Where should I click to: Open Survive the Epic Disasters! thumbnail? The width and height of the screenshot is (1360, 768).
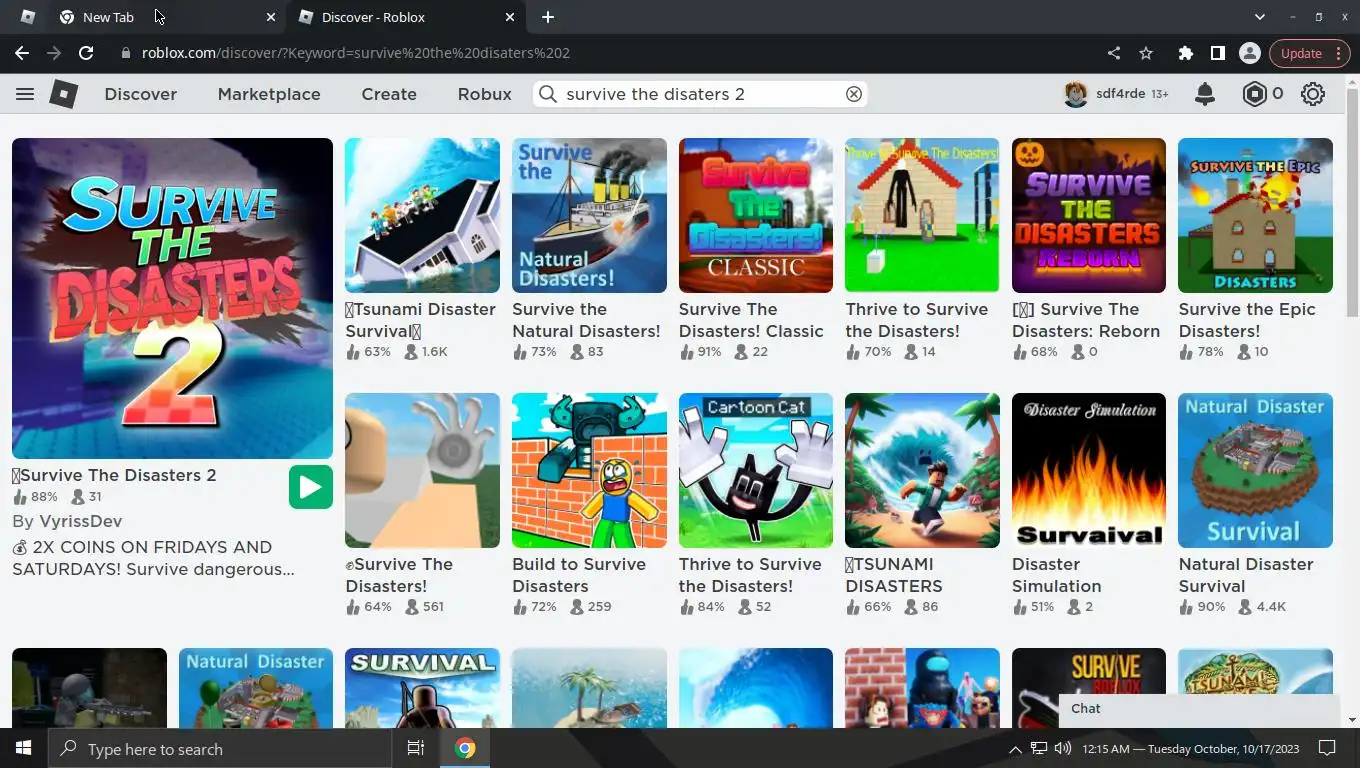[1255, 215]
